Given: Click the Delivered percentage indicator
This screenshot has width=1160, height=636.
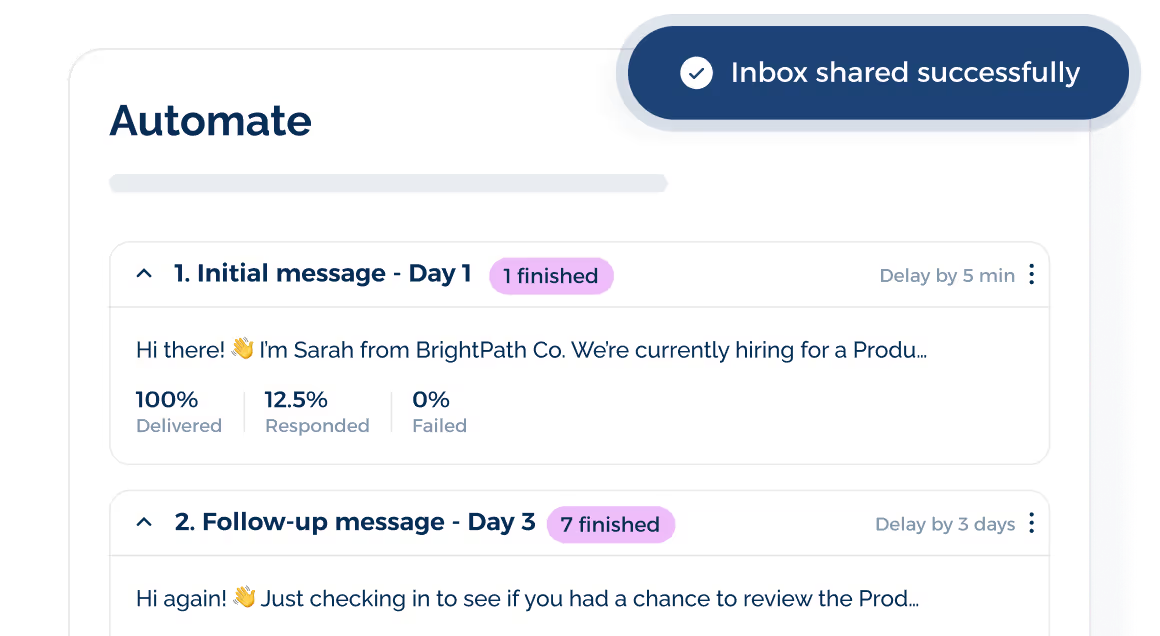Looking at the screenshot, I should point(179,411).
